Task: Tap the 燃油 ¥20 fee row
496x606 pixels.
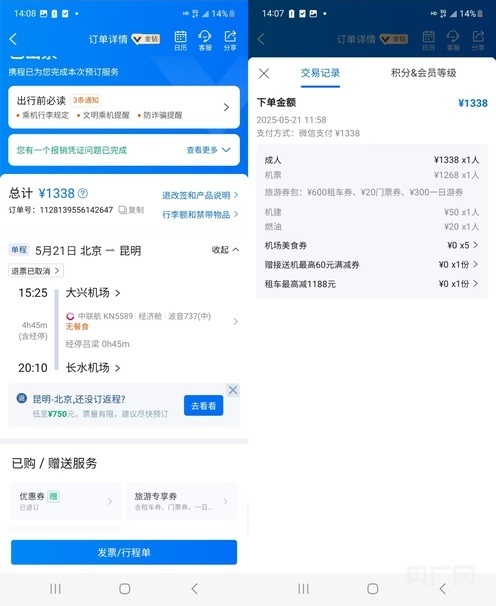Action: click(372, 227)
